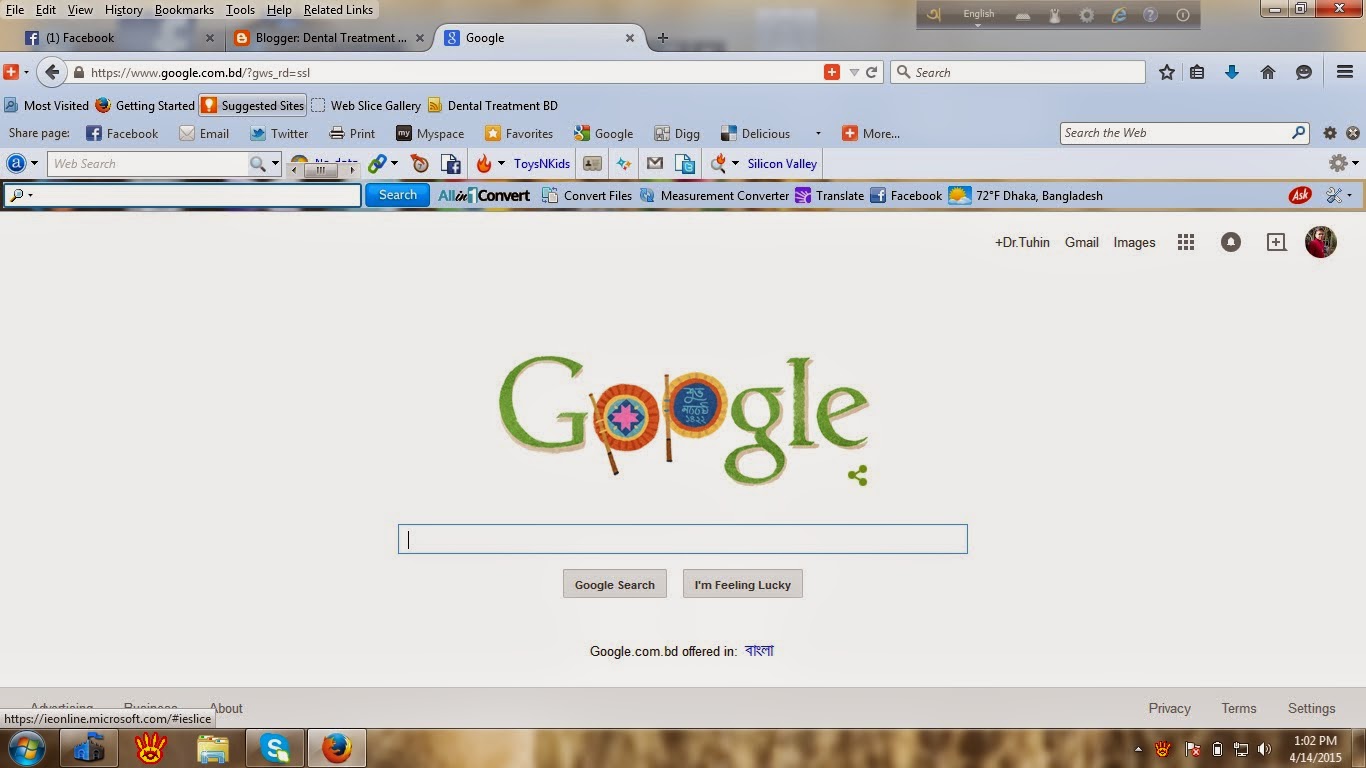
Task: Expand the Delicious overflow dropdown arrow
Action: coord(818,133)
